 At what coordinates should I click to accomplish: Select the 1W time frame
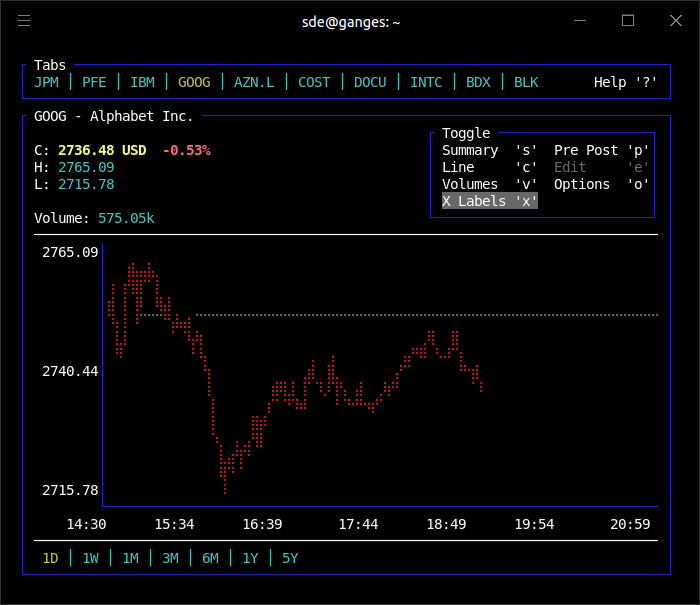point(91,559)
